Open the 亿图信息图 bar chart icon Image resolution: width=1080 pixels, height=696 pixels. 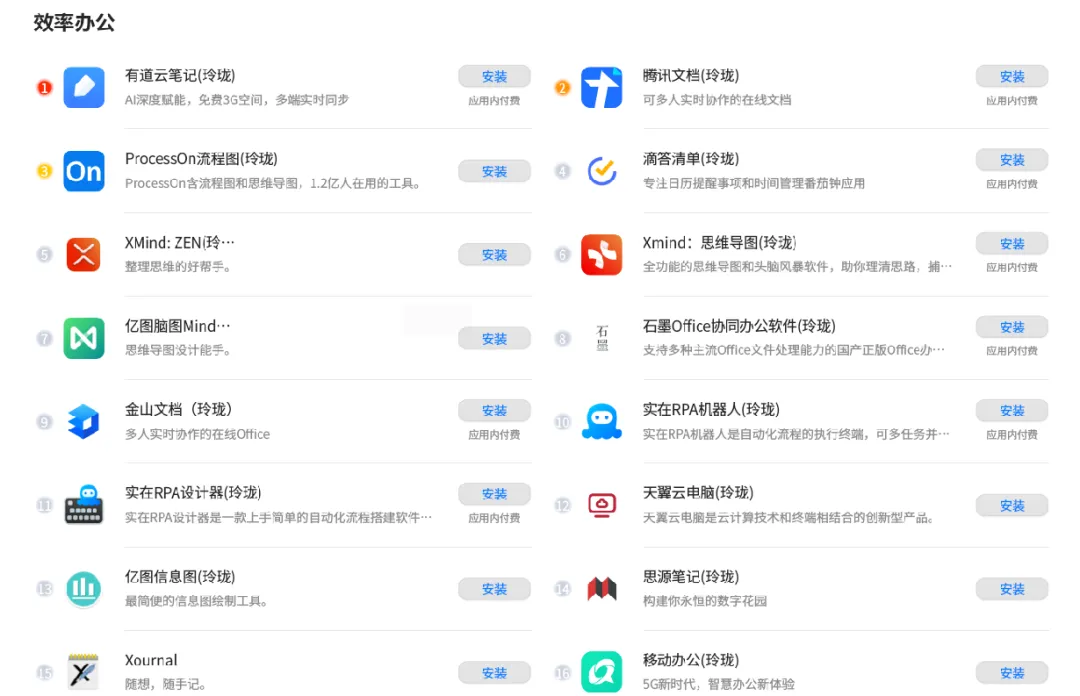click(84, 589)
